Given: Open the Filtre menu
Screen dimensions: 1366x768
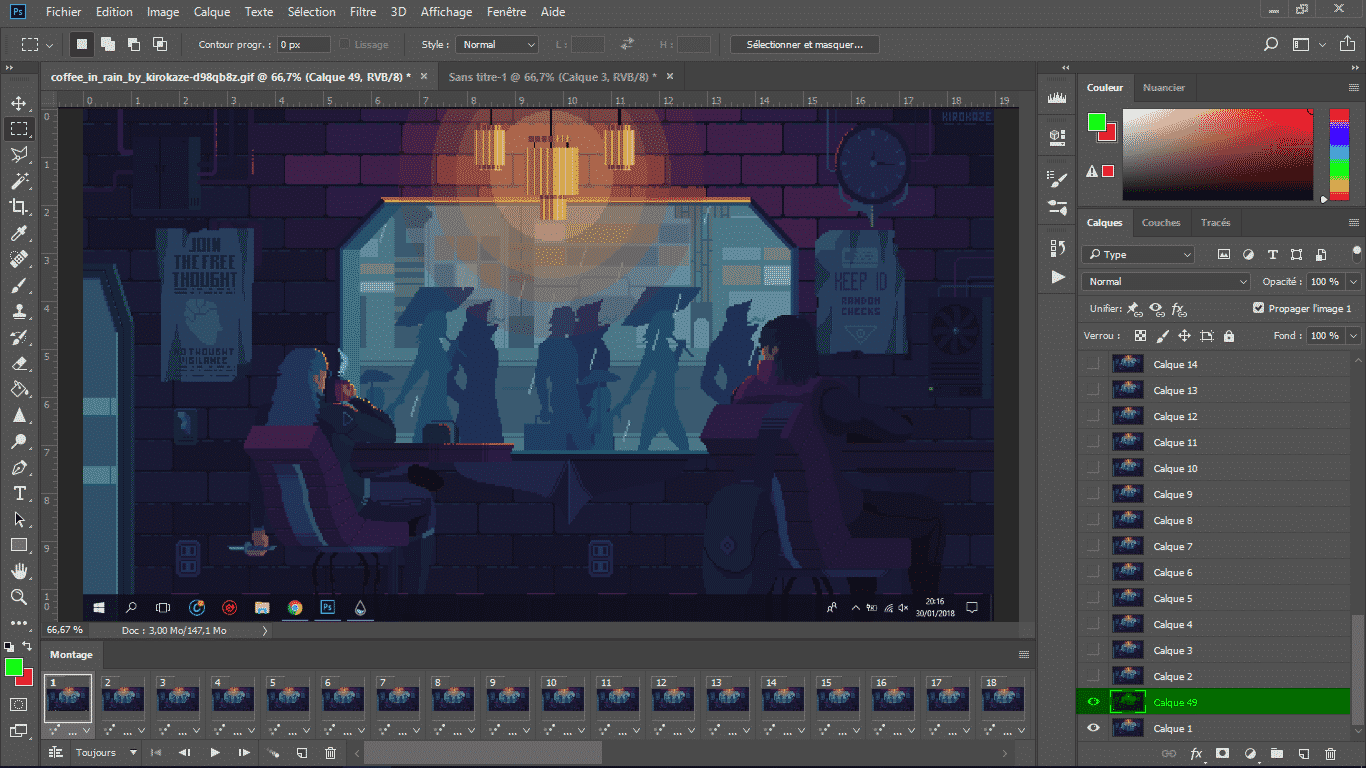Looking at the screenshot, I should (363, 12).
